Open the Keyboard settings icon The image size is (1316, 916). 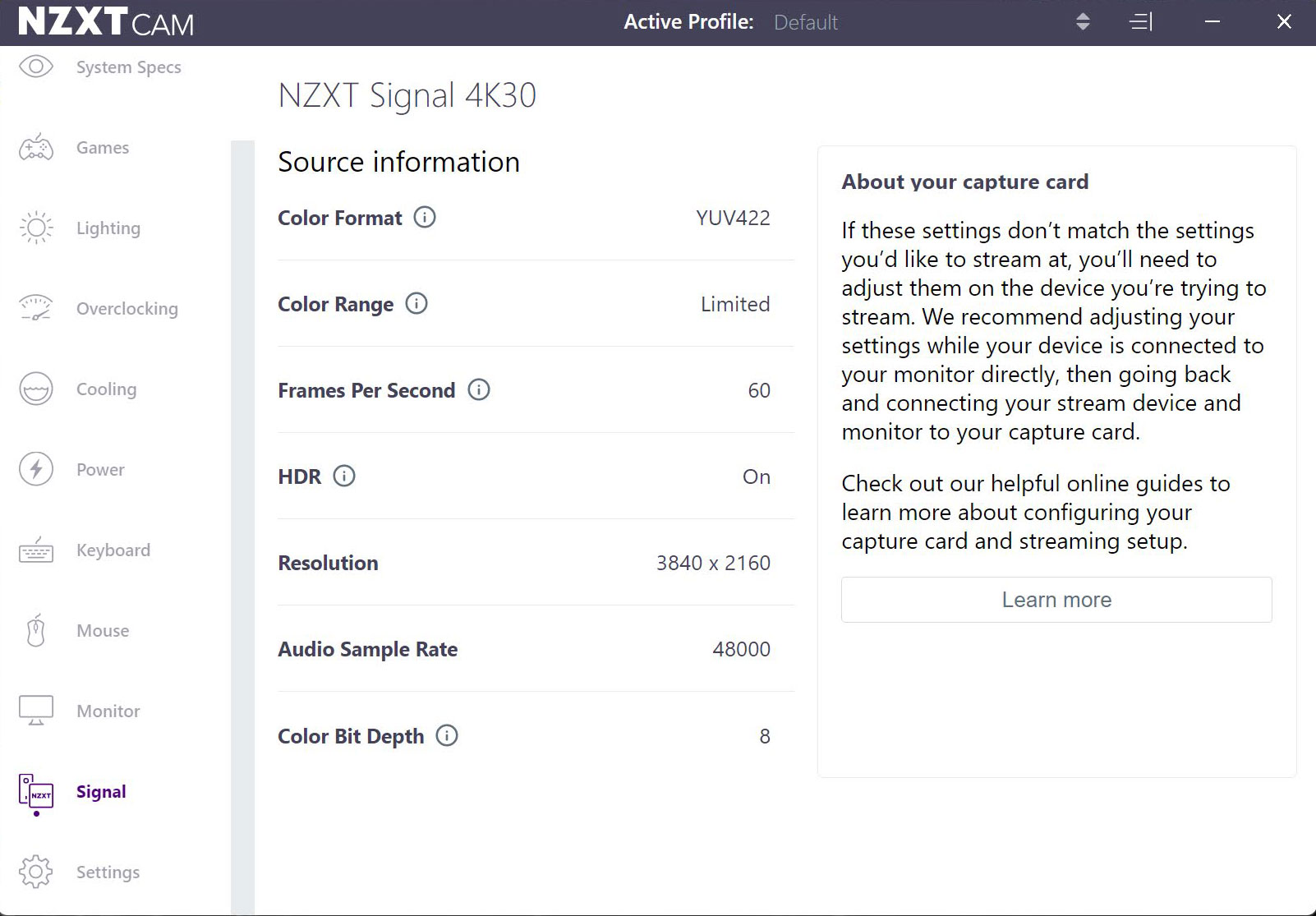click(x=36, y=550)
